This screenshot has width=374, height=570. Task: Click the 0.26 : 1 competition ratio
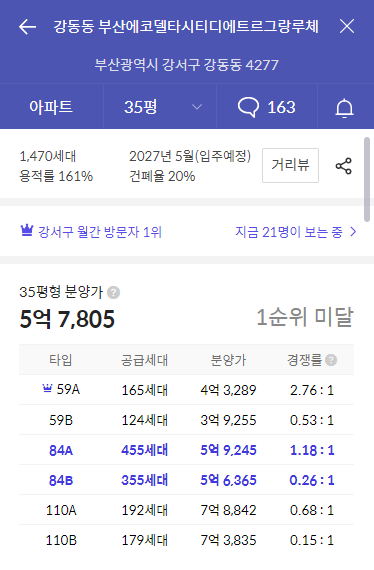point(311,480)
